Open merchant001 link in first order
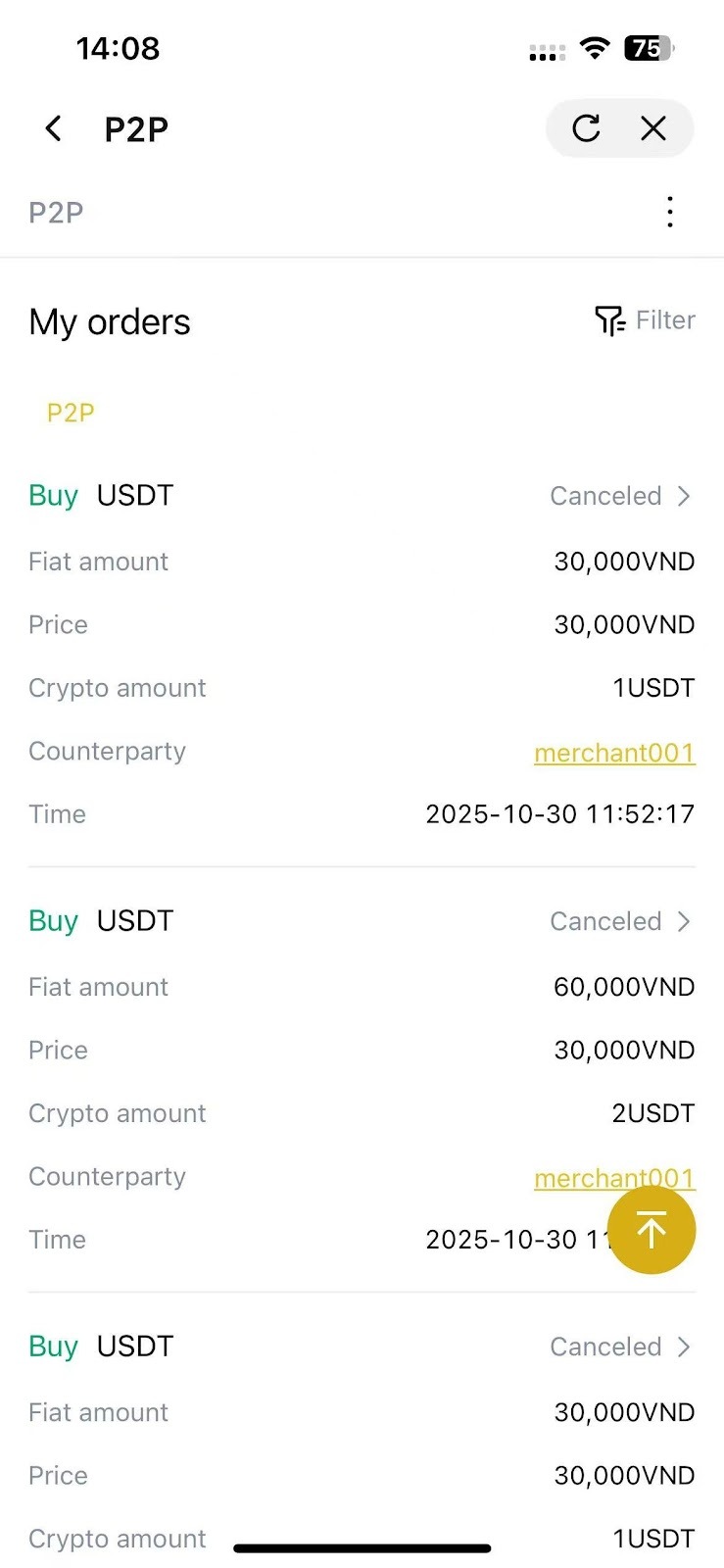 pyautogui.click(x=614, y=753)
